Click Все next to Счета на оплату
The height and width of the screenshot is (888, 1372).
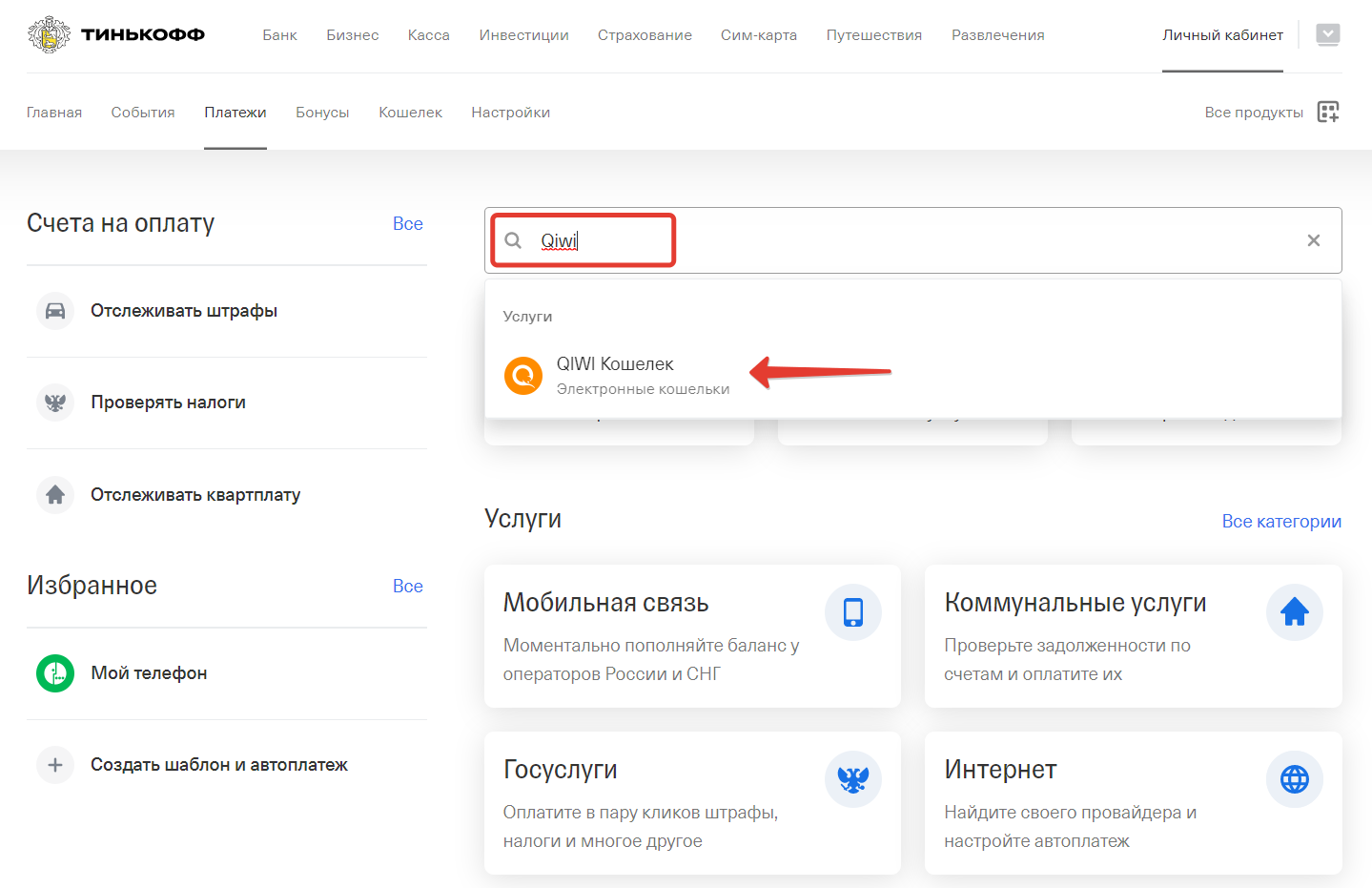coord(408,223)
